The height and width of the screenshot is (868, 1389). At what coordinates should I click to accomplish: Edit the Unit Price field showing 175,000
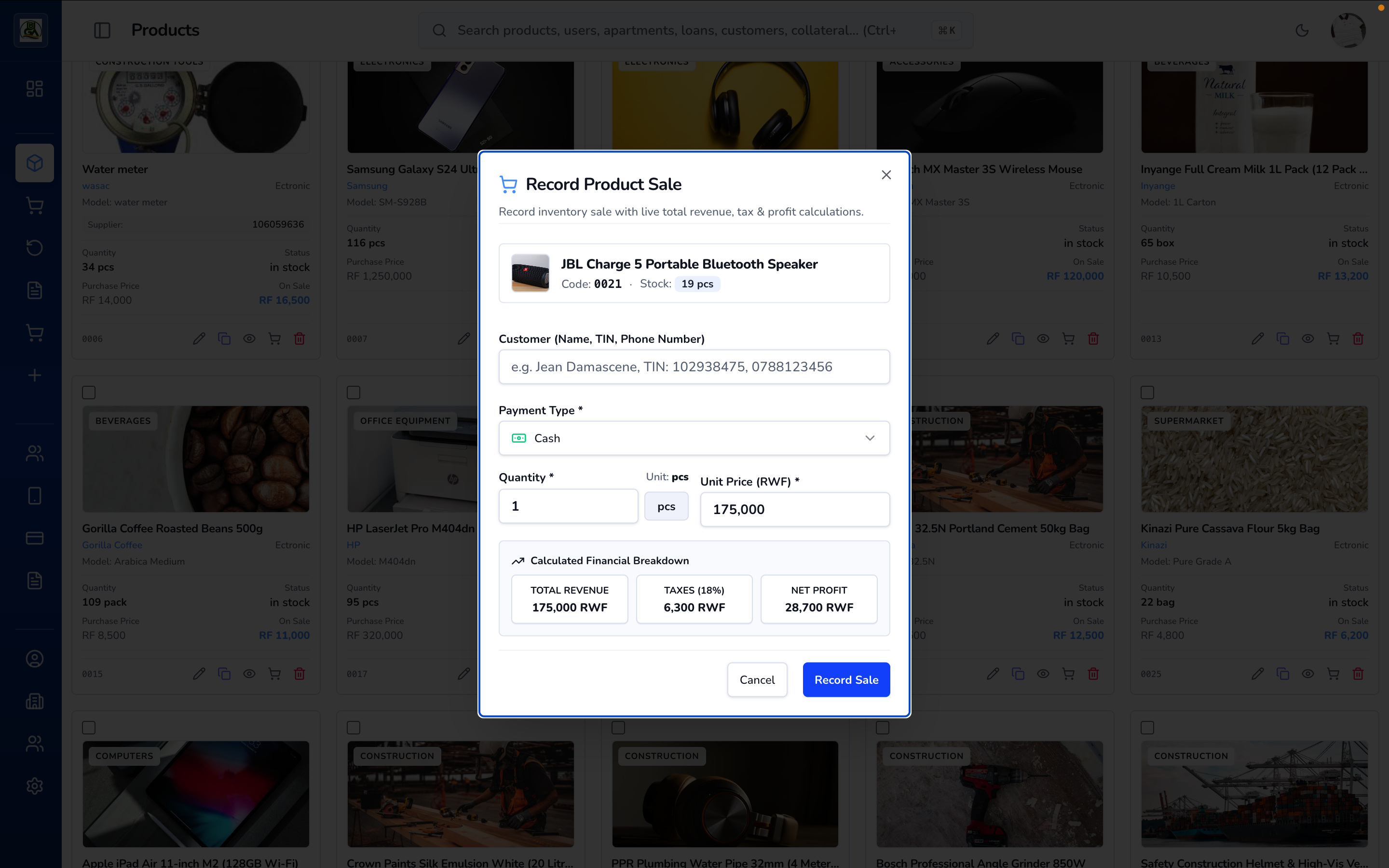click(795, 509)
